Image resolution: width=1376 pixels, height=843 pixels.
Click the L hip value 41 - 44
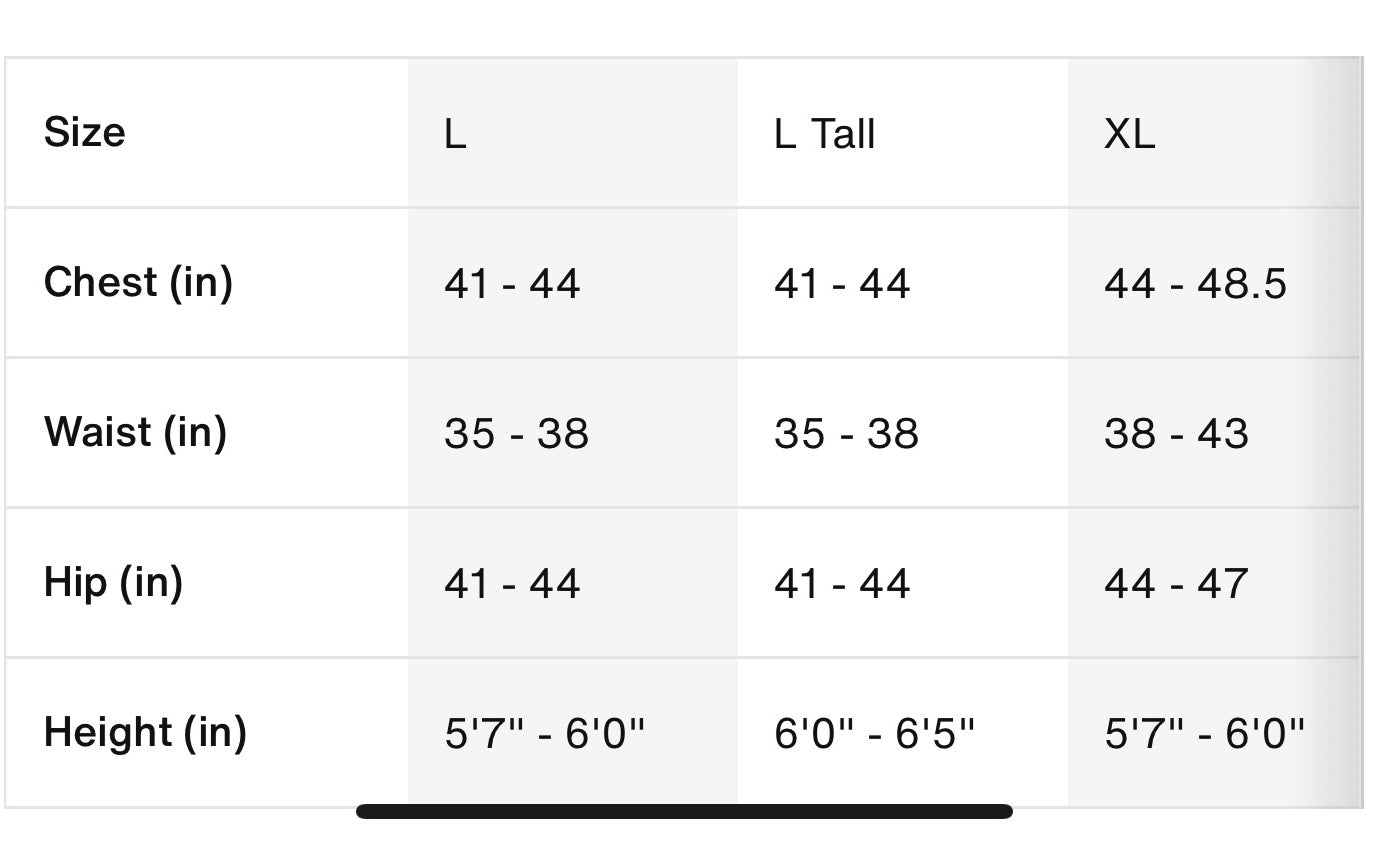[512, 584]
